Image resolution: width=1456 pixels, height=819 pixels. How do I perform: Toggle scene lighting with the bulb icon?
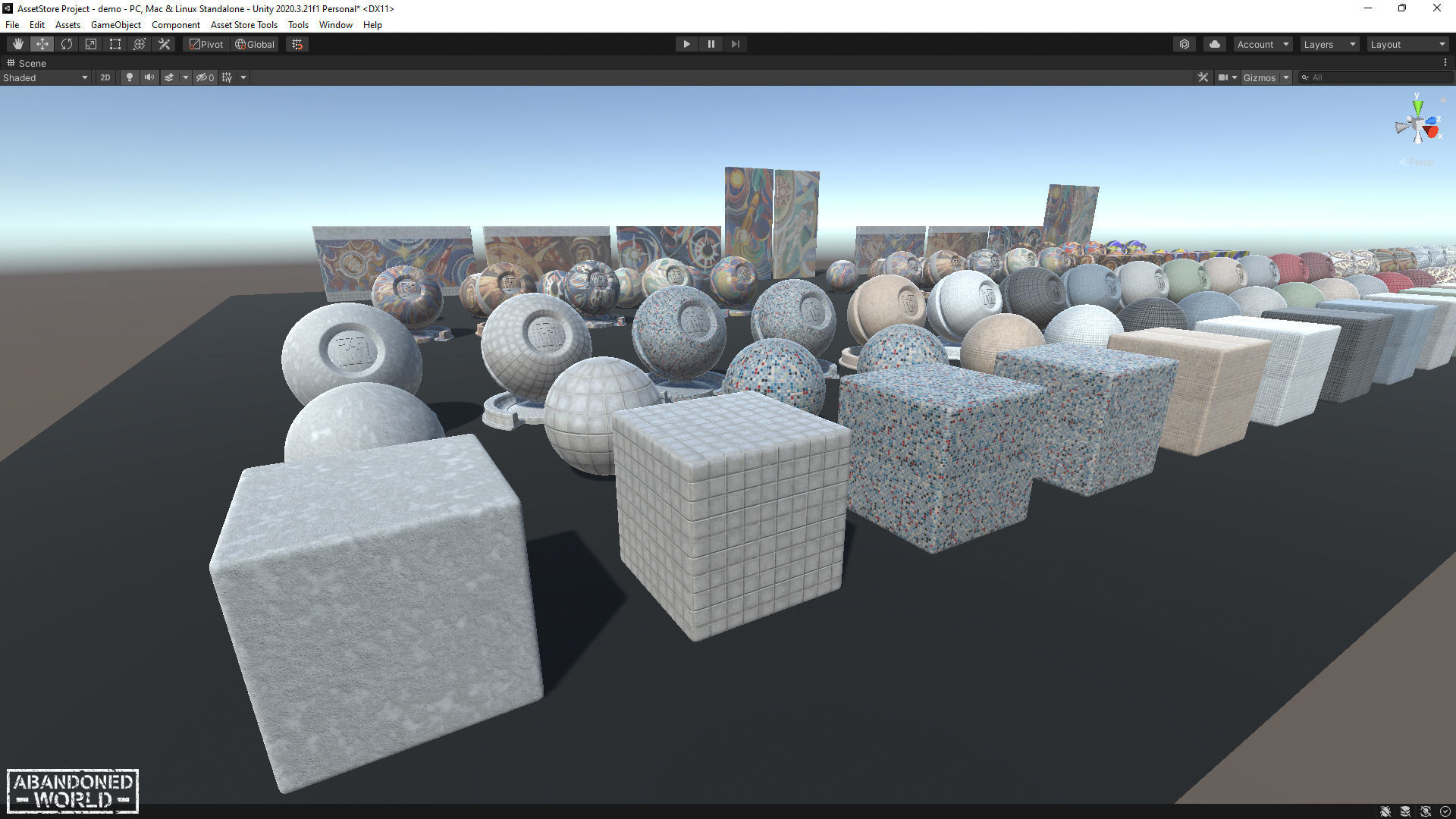coord(130,77)
